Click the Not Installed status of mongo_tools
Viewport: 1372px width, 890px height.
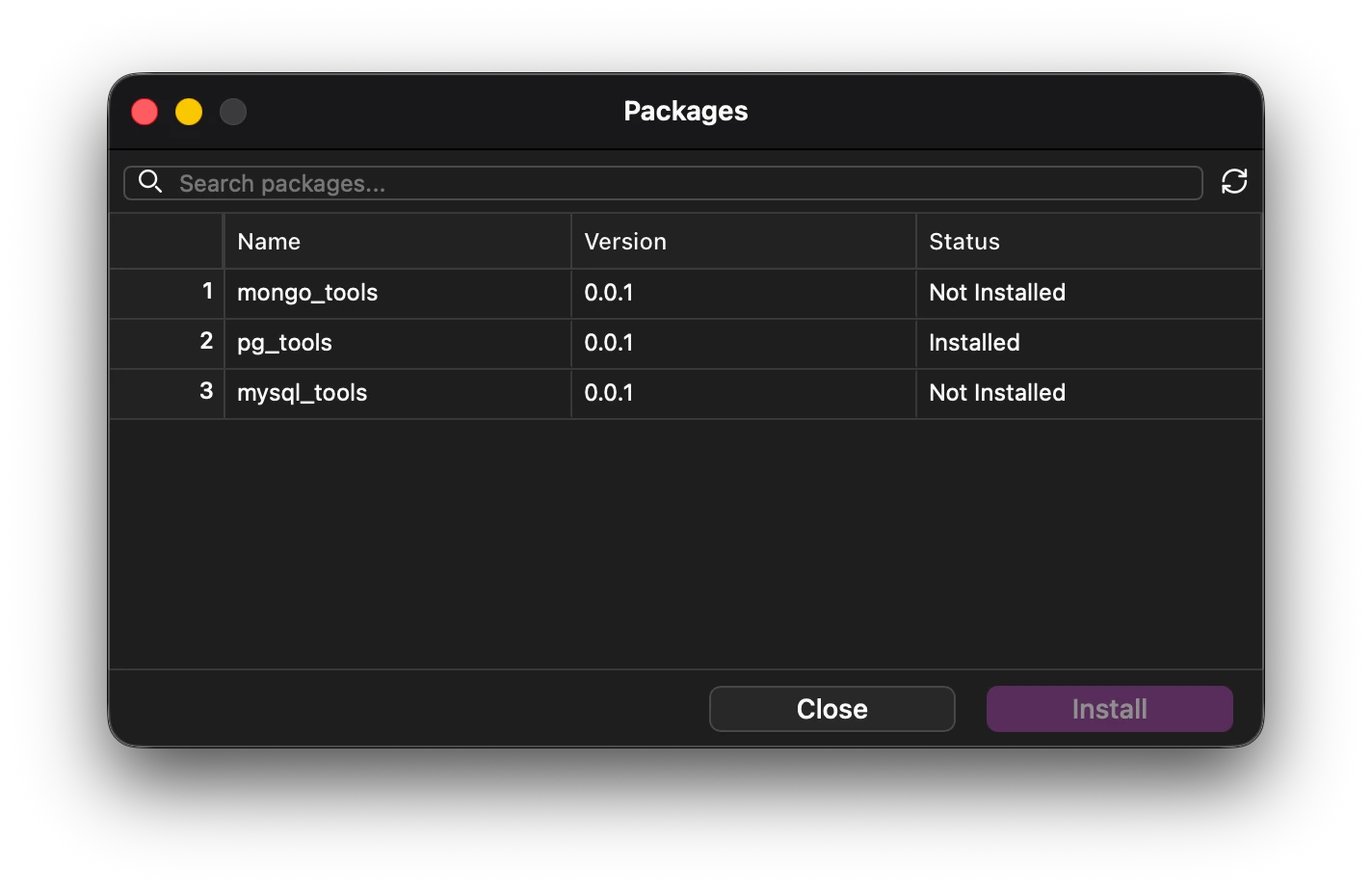(996, 293)
